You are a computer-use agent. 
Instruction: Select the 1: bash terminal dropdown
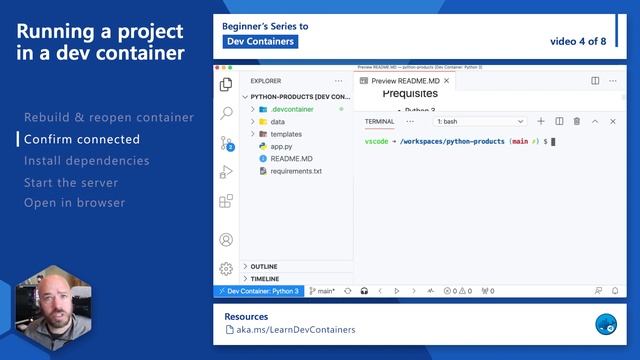[x=480, y=122]
